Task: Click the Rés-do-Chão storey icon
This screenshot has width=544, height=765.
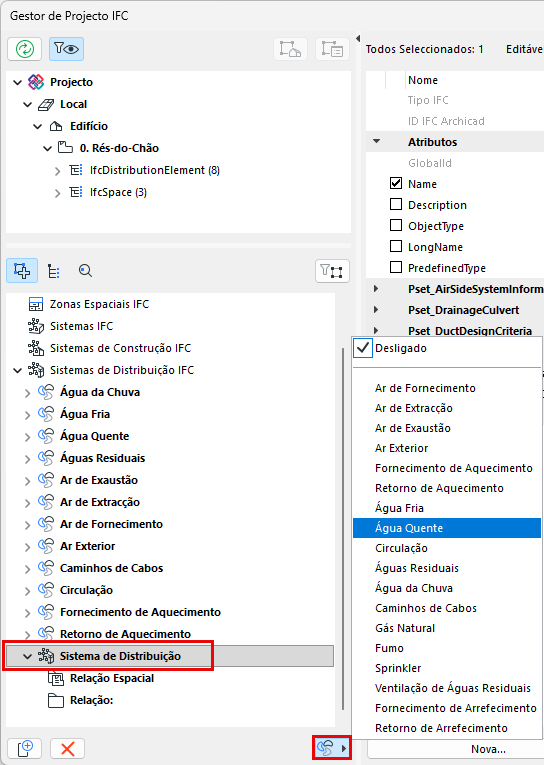Action: coord(65,147)
